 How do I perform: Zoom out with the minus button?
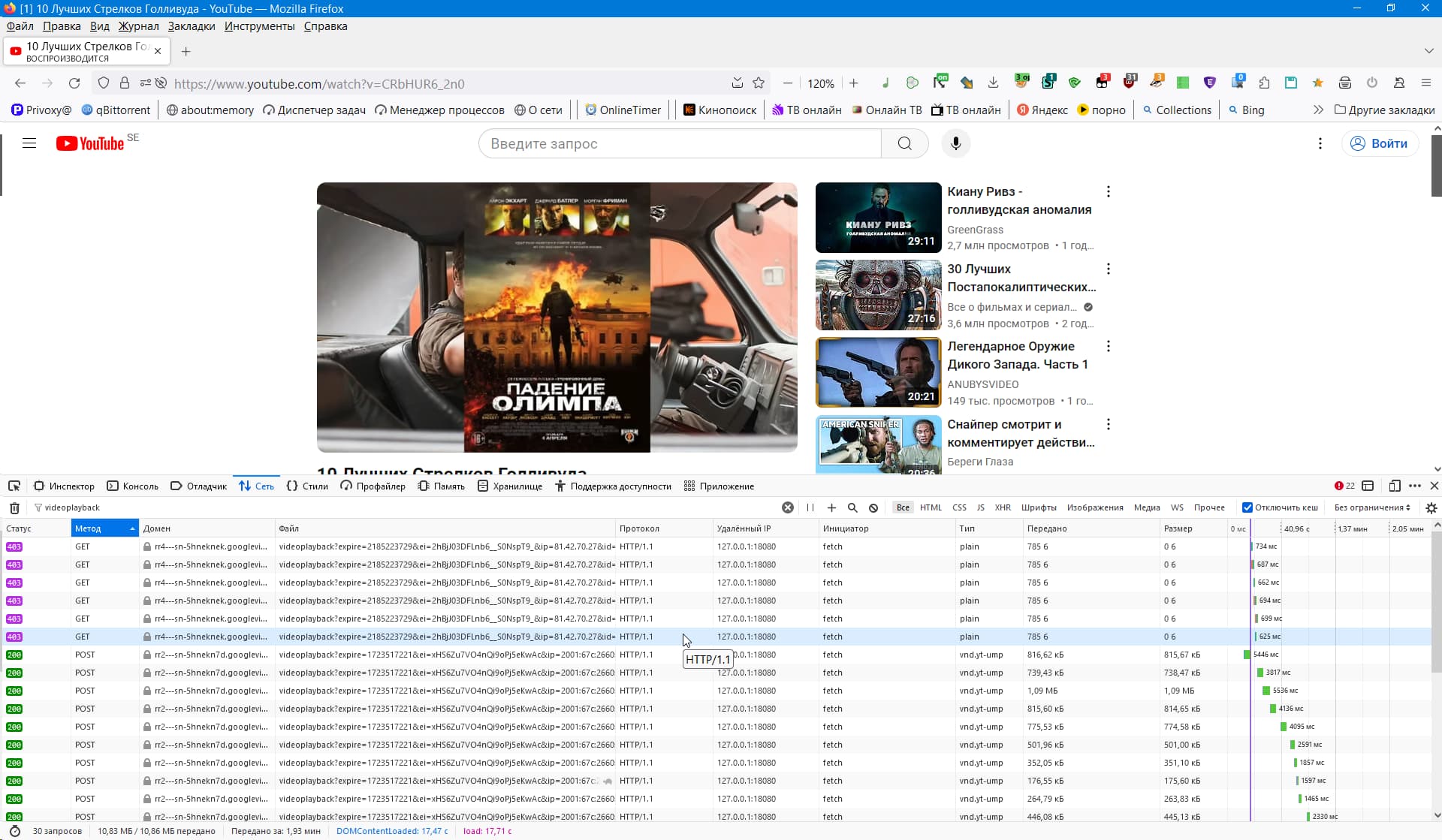click(788, 83)
